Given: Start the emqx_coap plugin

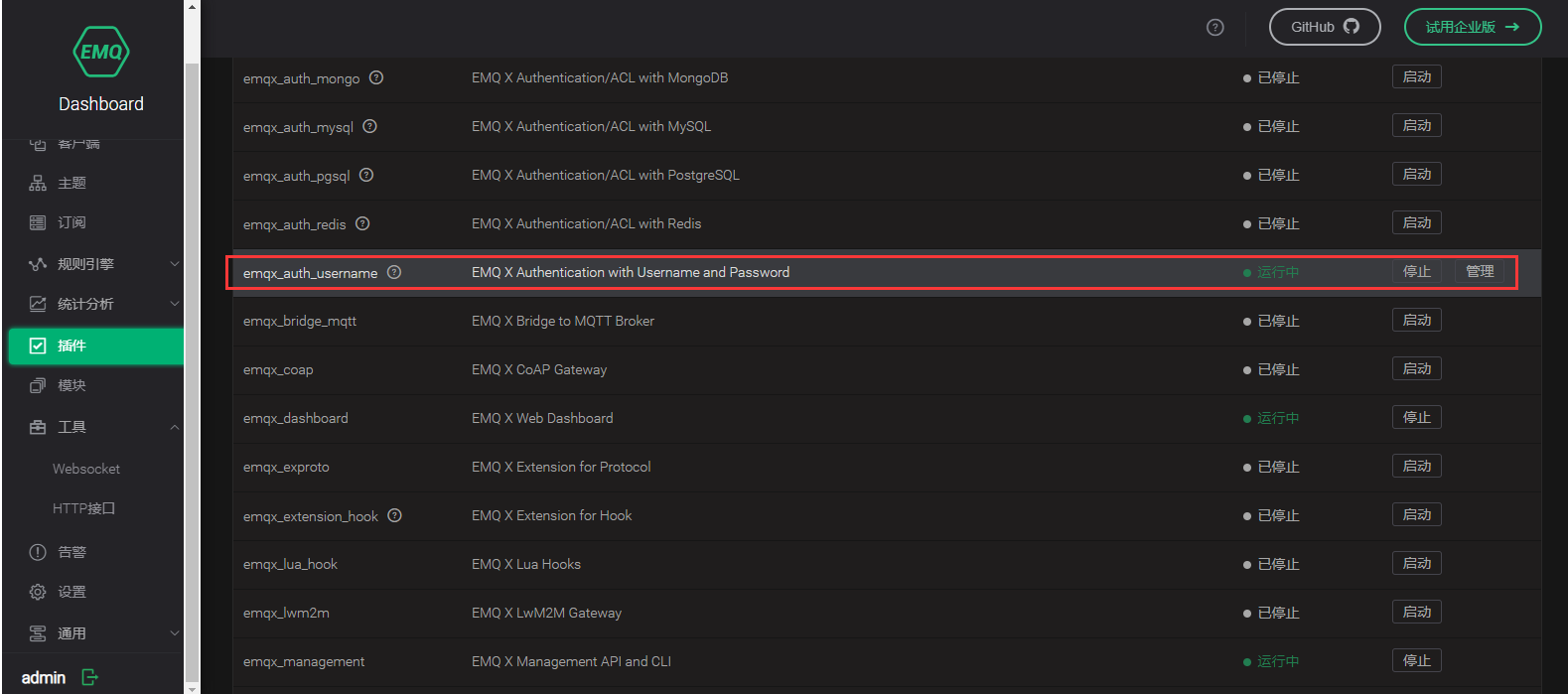Looking at the screenshot, I should coord(1416,369).
